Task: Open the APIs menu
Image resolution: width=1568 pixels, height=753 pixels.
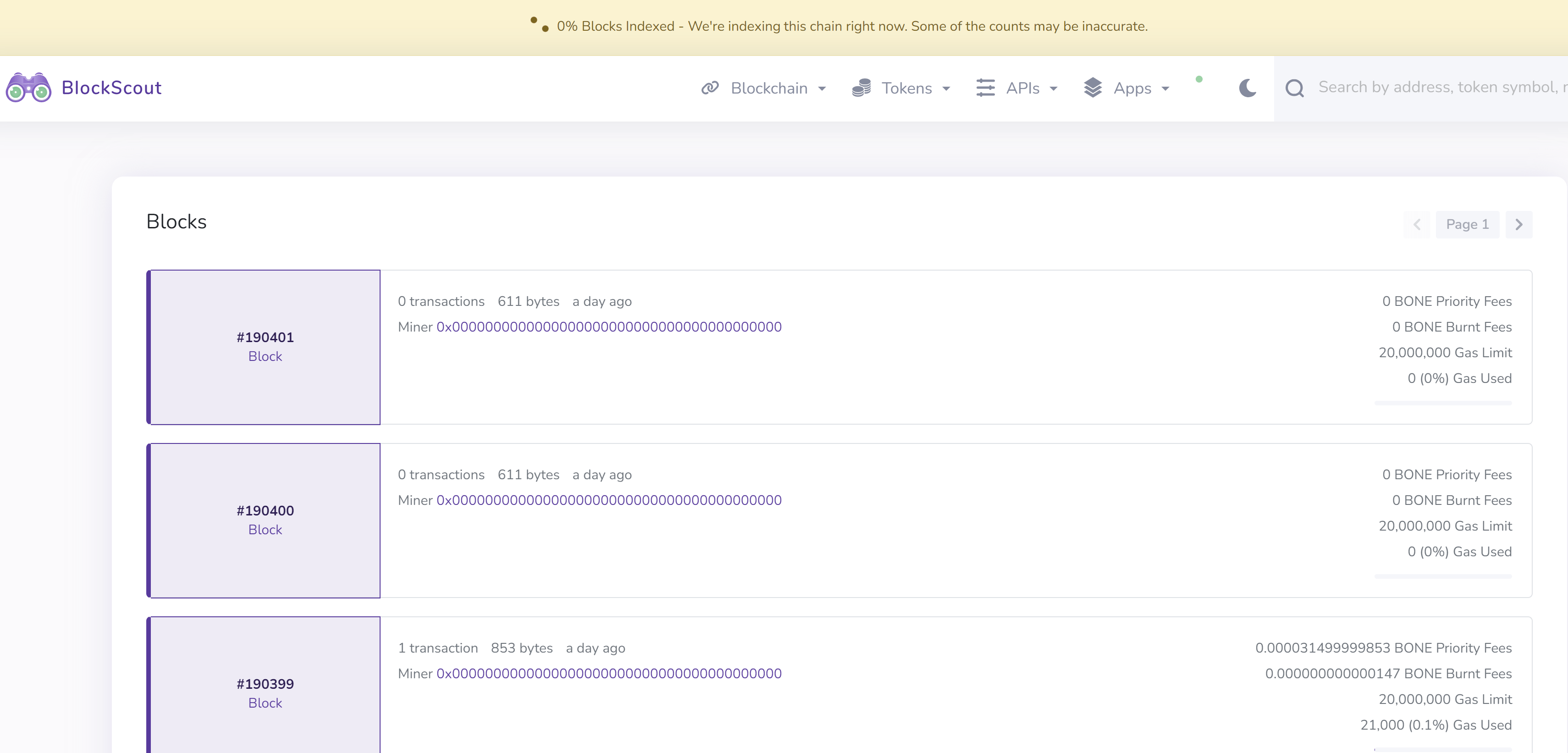Action: pos(1022,88)
